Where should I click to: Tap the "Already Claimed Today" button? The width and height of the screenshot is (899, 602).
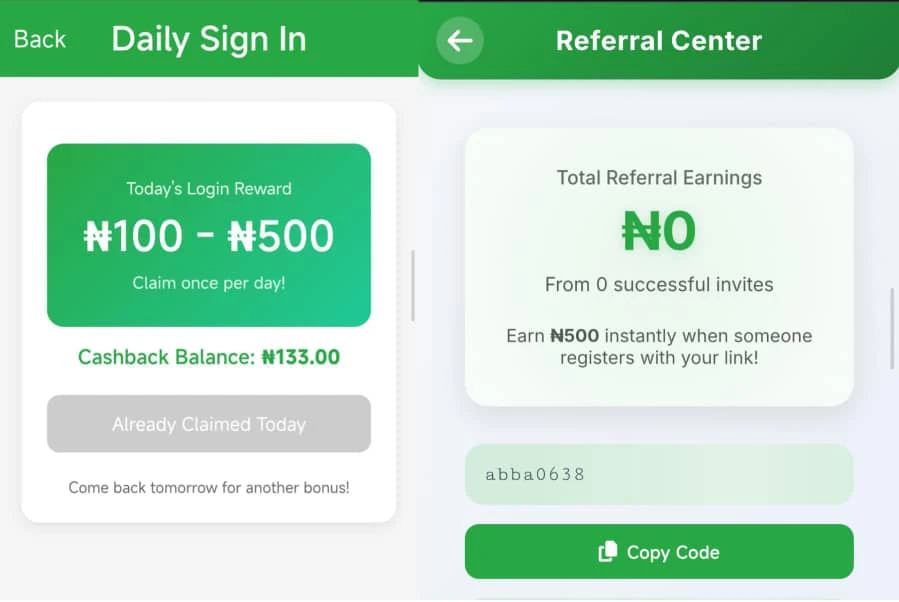208,424
